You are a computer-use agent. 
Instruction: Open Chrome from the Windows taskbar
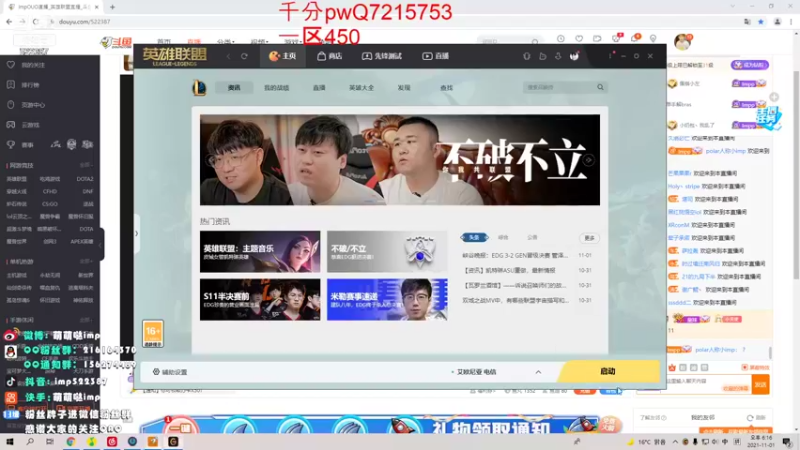[x=71, y=441]
